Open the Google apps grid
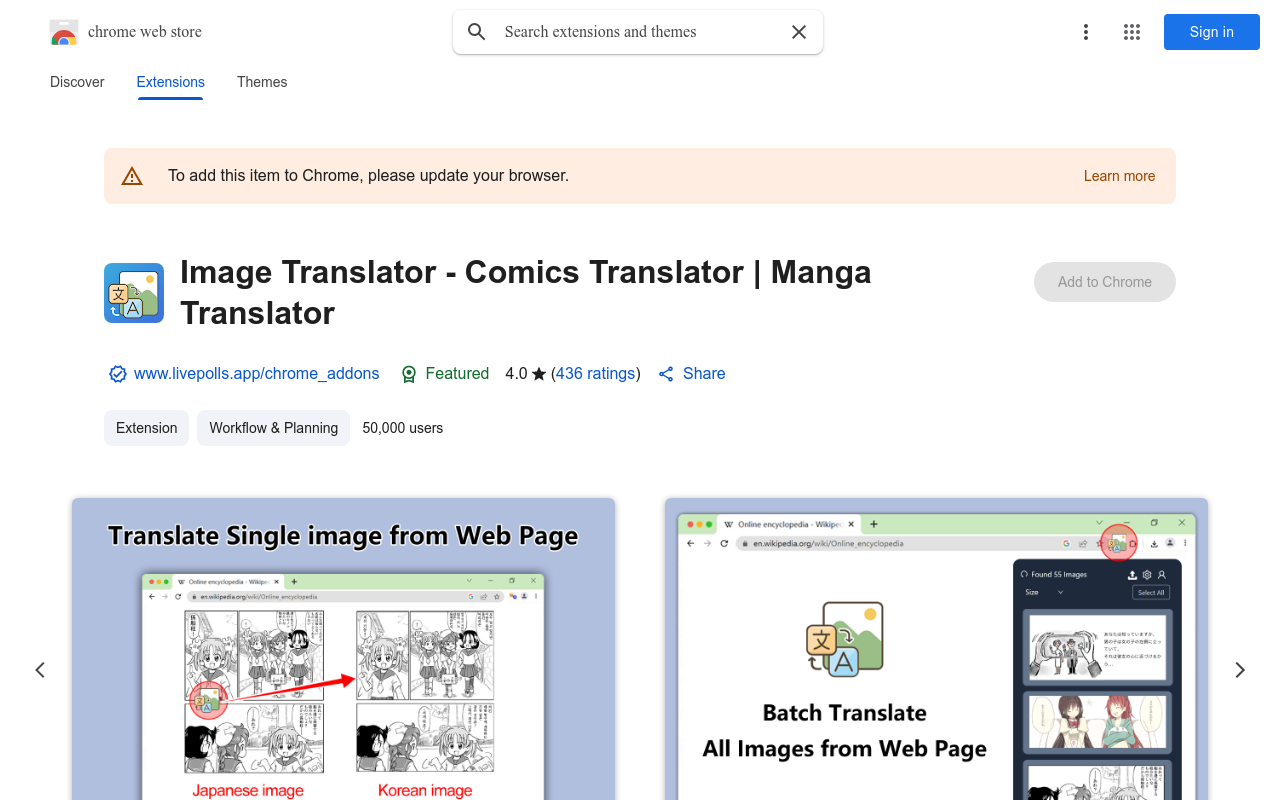Screen dimensions: 1280x800 point(1132,32)
